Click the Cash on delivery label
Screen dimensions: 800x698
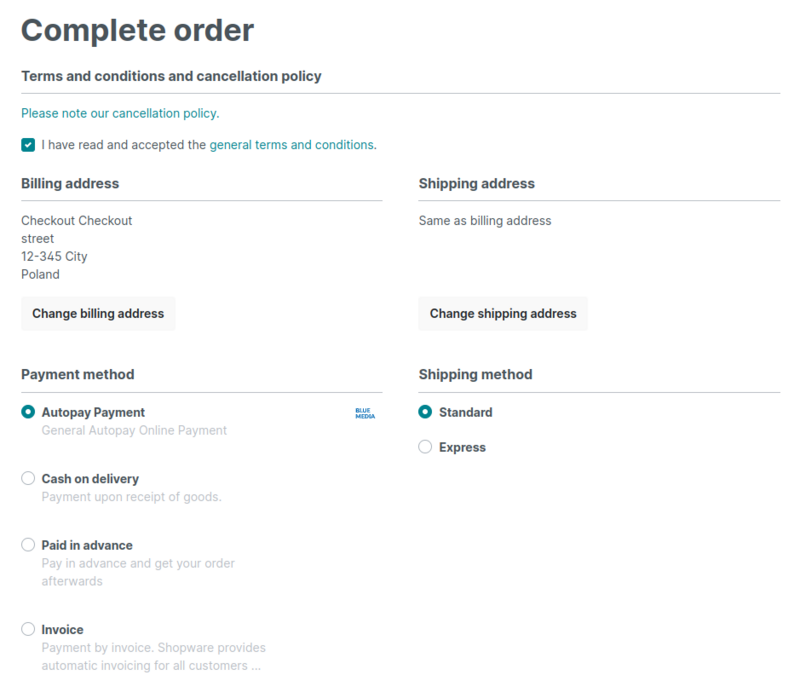click(x=90, y=479)
